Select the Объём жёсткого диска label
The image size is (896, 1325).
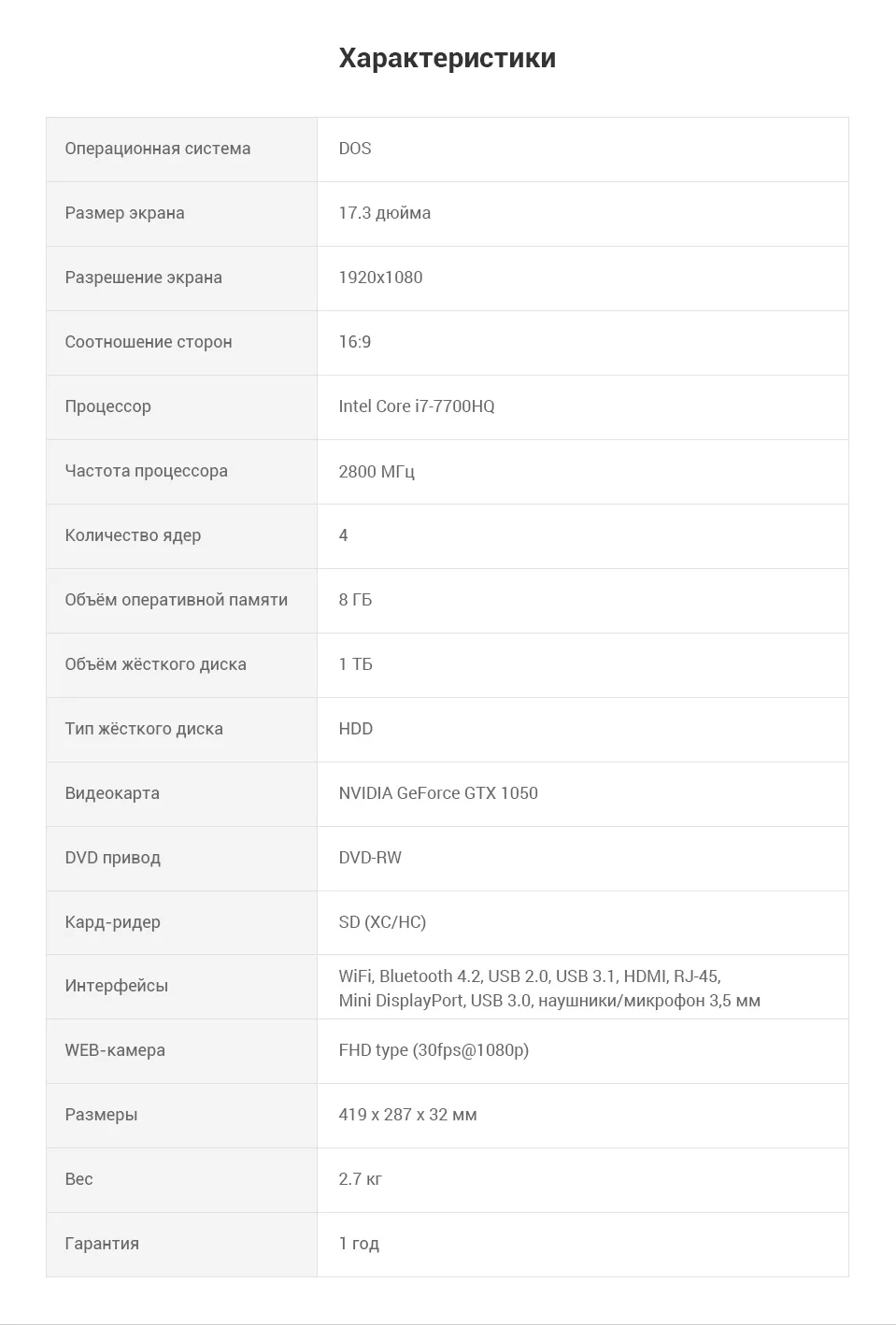155,664
